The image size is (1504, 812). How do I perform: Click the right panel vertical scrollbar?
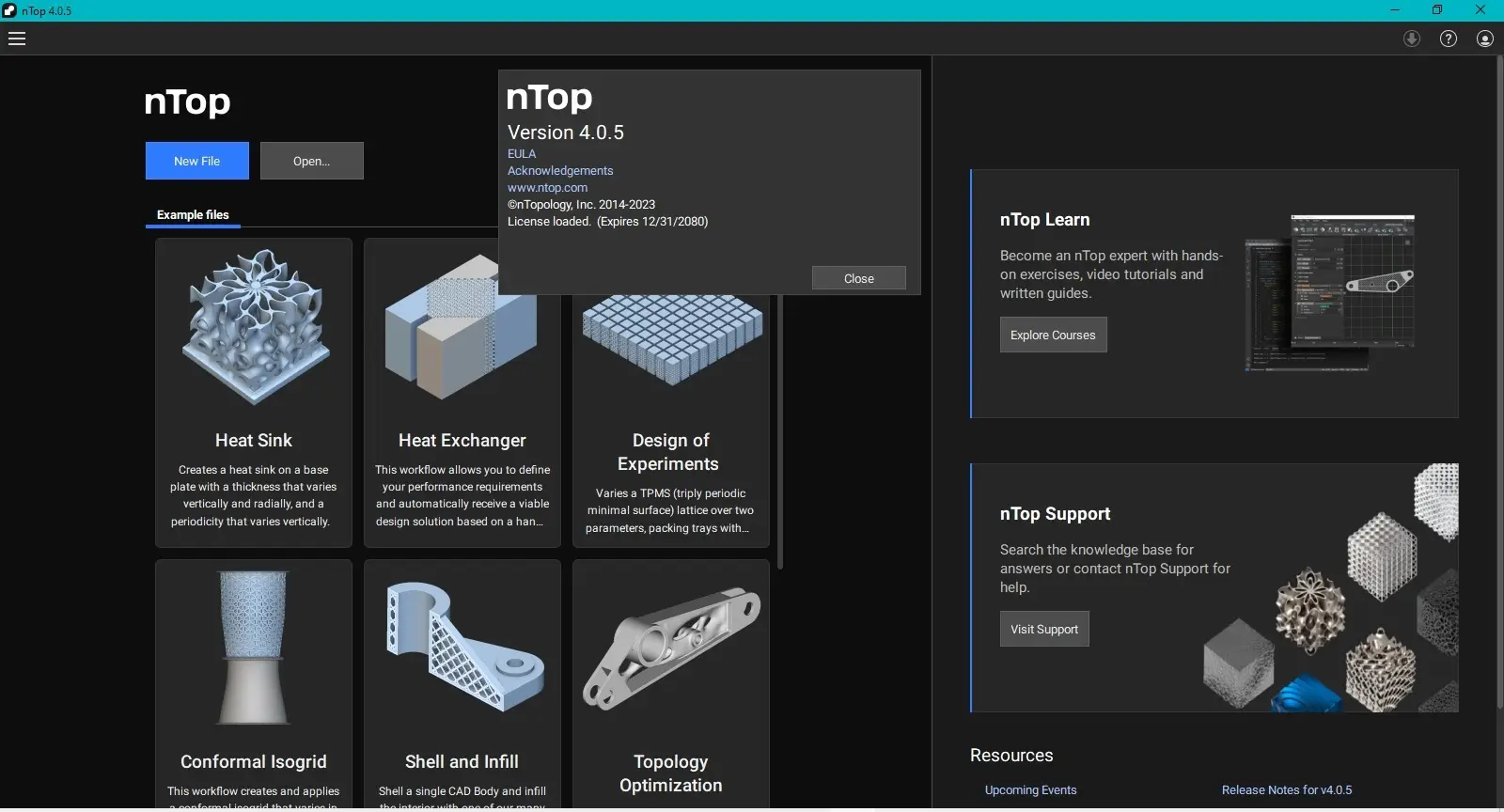(x=1499, y=382)
